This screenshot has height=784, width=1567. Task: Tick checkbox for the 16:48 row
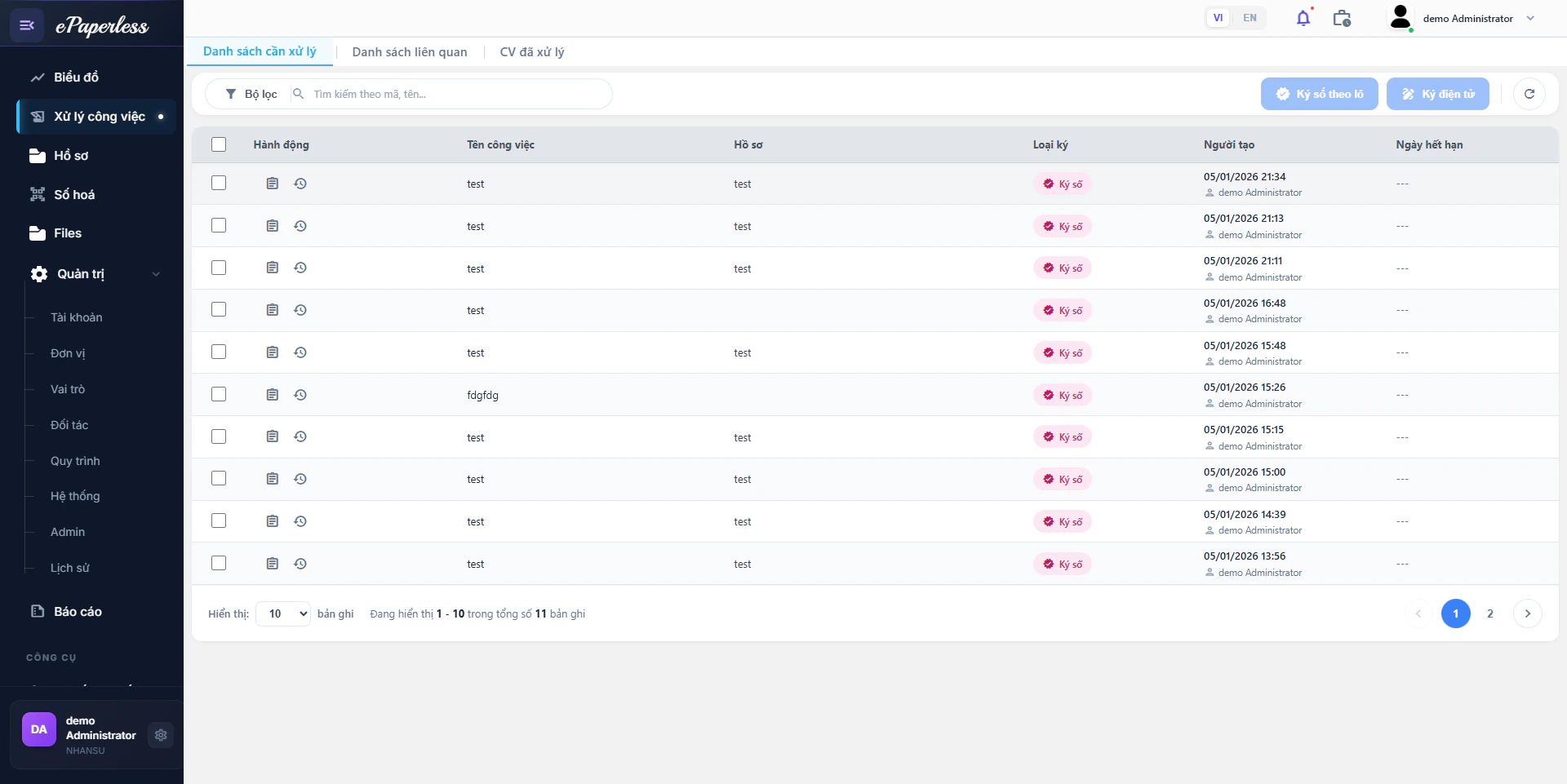pyautogui.click(x=219, y=309)
